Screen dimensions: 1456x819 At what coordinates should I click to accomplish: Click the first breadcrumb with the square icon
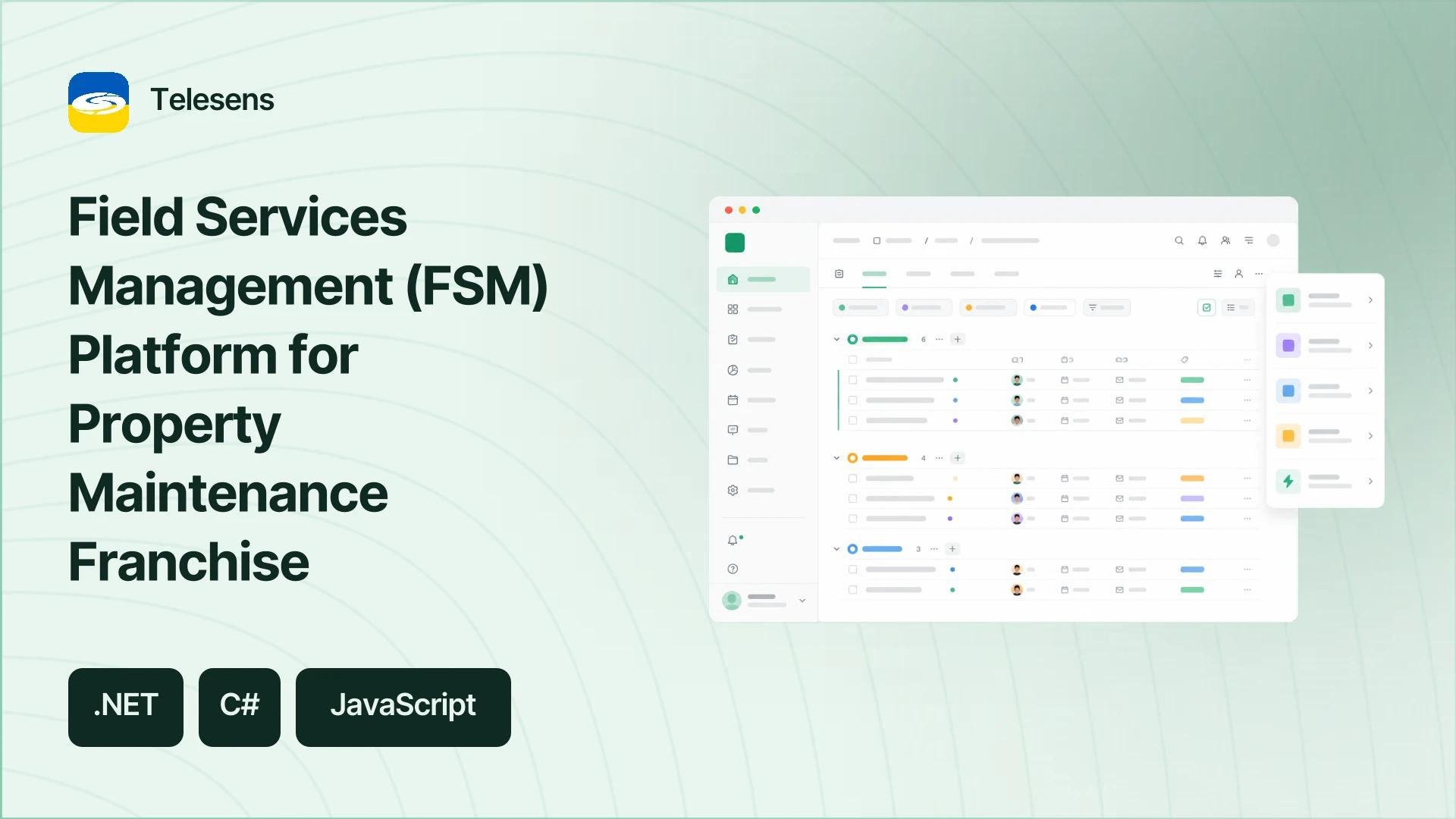coord(893,240)
